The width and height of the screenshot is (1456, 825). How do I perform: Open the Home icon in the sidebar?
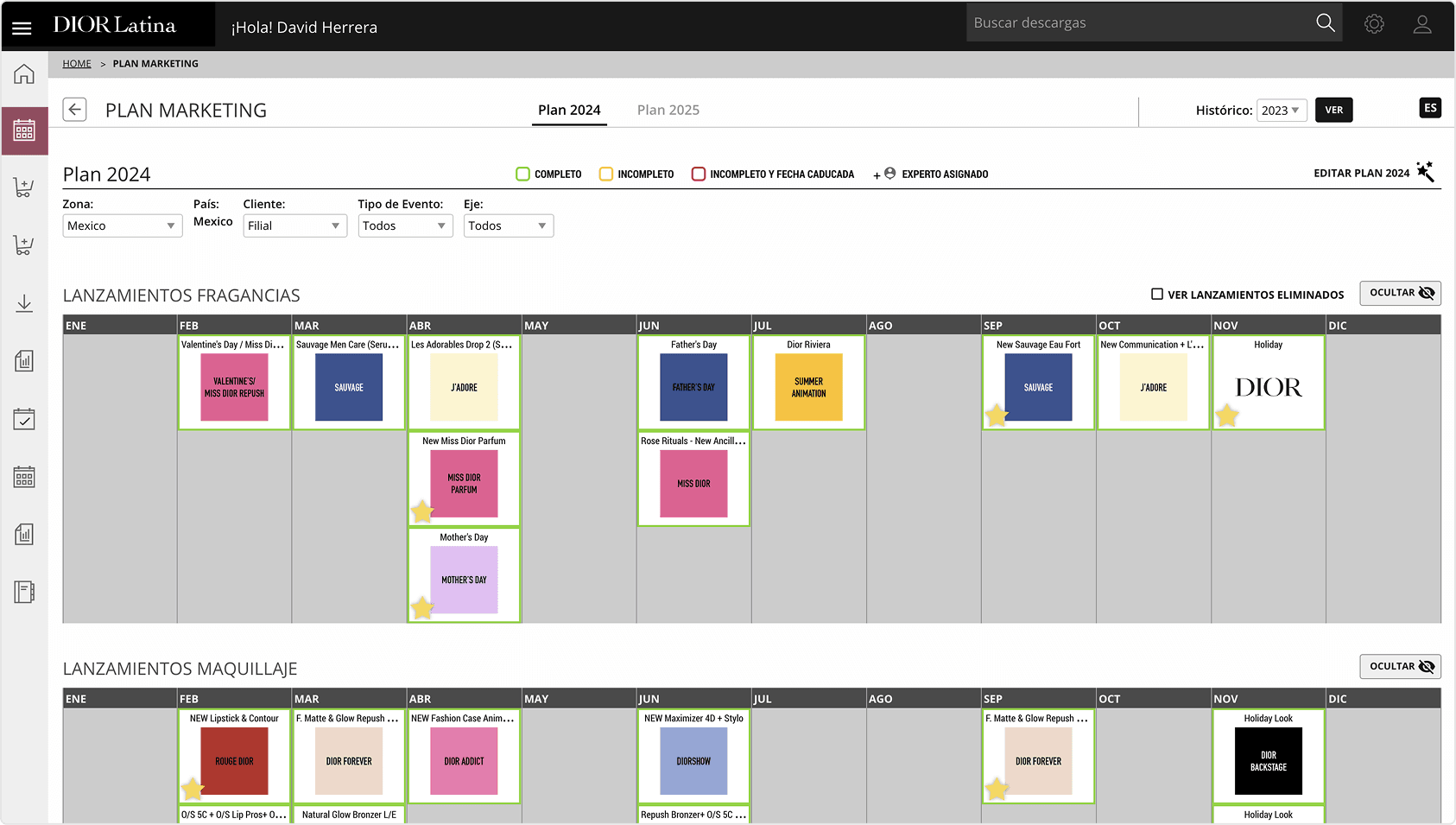tap(23, 73)
